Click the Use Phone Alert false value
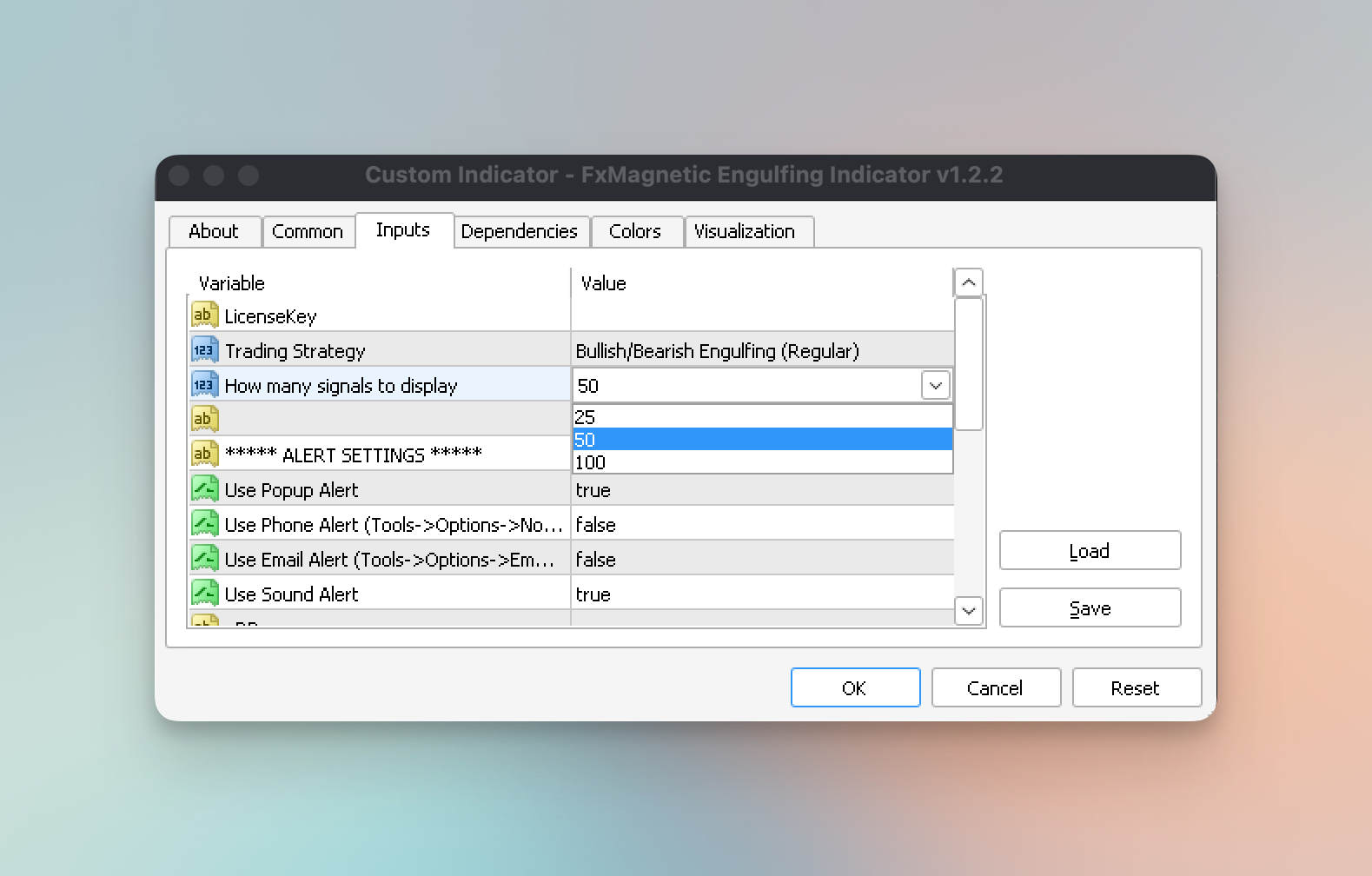This screenshot has width=1372, height=876. (x=595, y=525)
